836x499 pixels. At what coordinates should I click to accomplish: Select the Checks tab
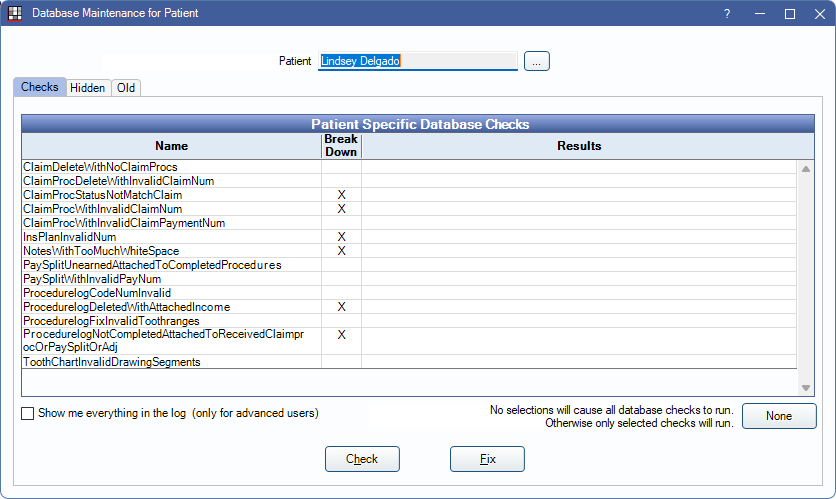pyautogui.click(x=40, y=88)
